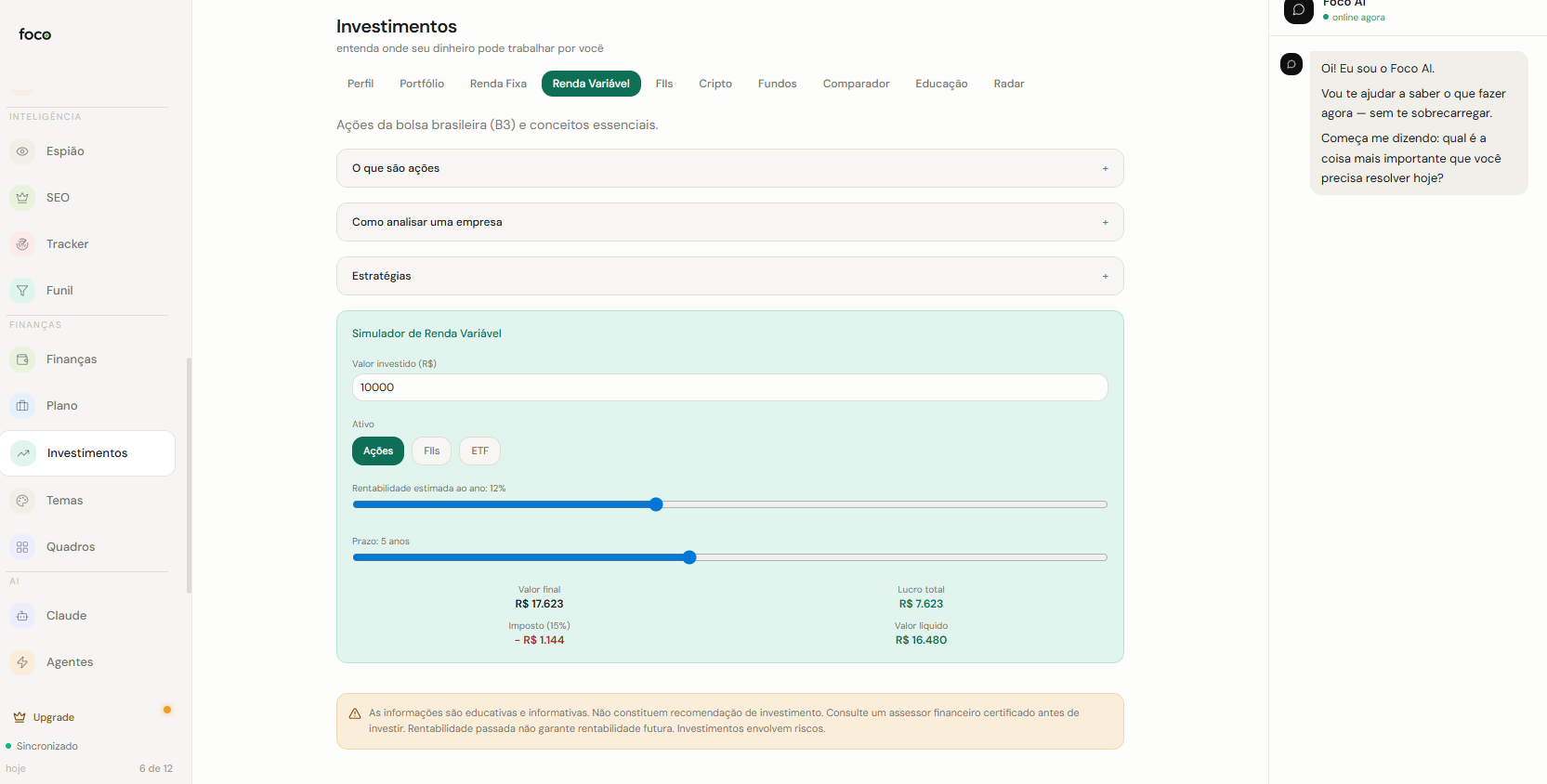Click the Agentes lightning icon
Viewport: 1547px width, 784px height.
(22, 662)
